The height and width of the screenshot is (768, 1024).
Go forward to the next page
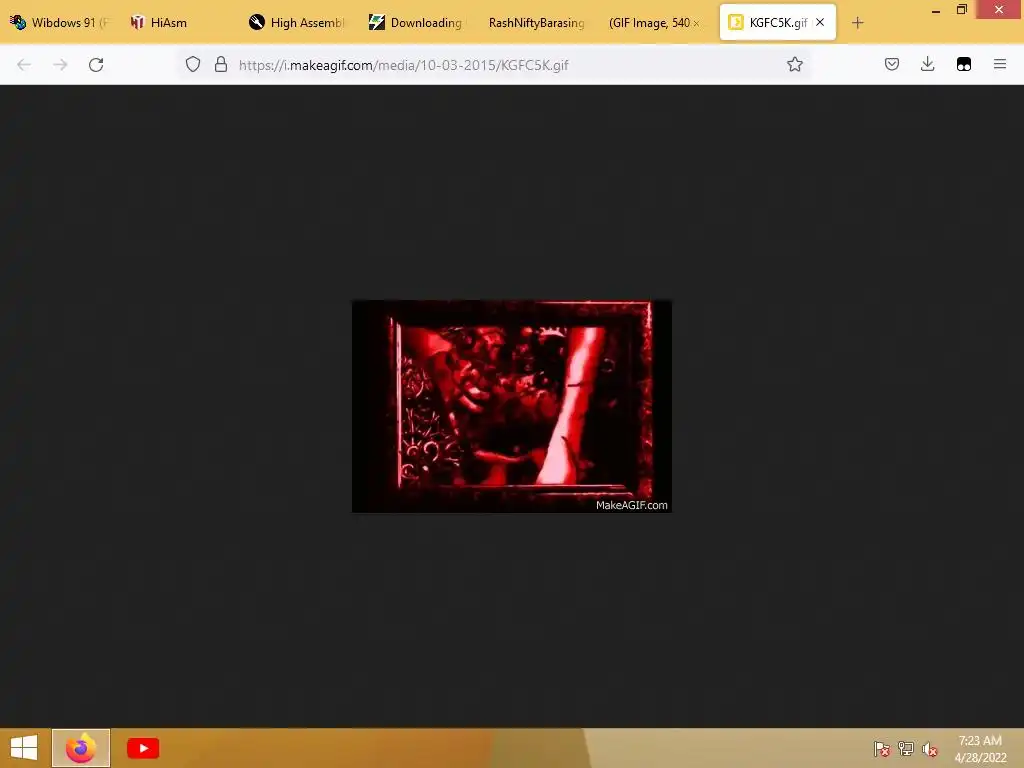click(x=60, y=65)
